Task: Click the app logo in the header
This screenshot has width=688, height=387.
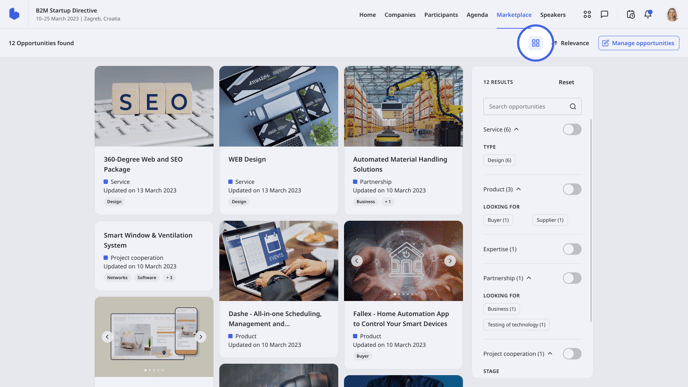Action: point(14,14)
